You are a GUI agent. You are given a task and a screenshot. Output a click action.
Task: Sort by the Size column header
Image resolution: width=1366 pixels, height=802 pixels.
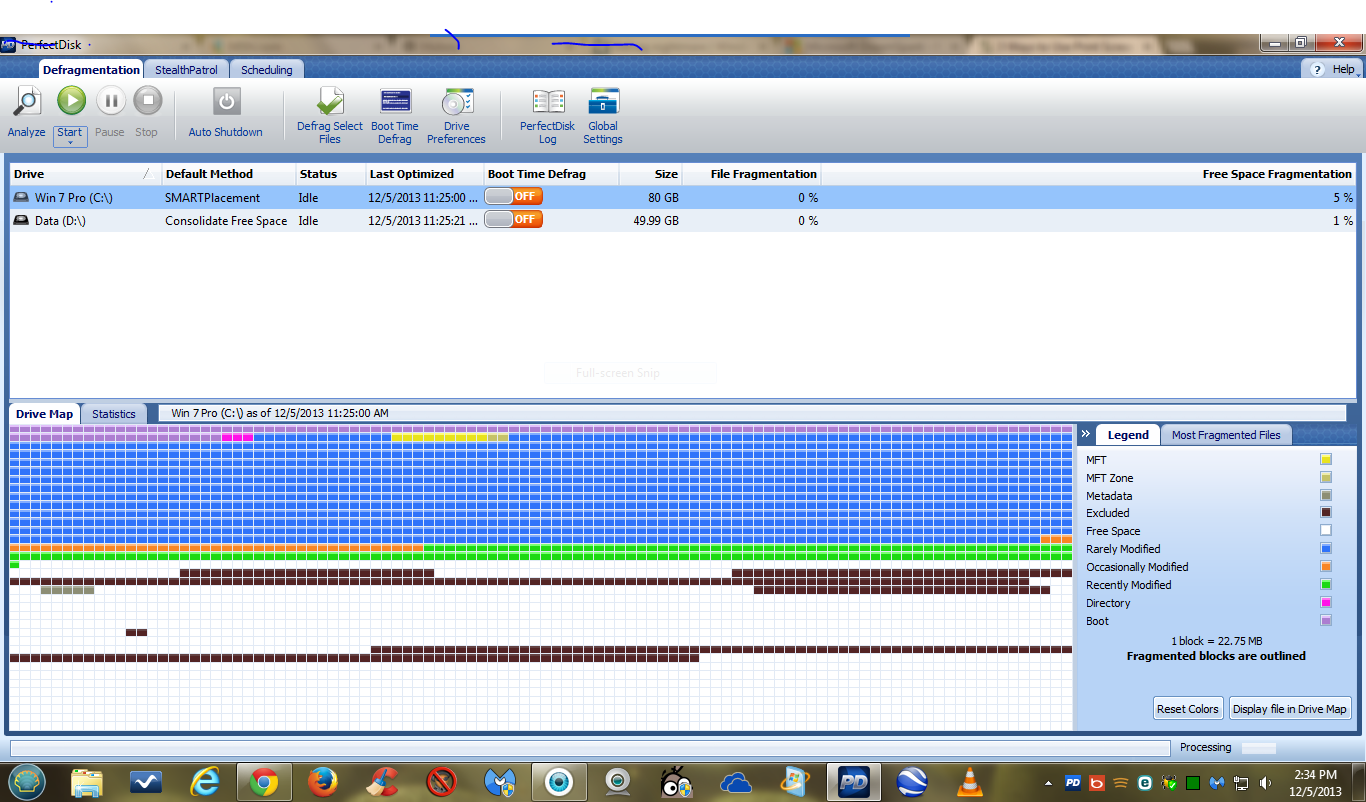650,174
